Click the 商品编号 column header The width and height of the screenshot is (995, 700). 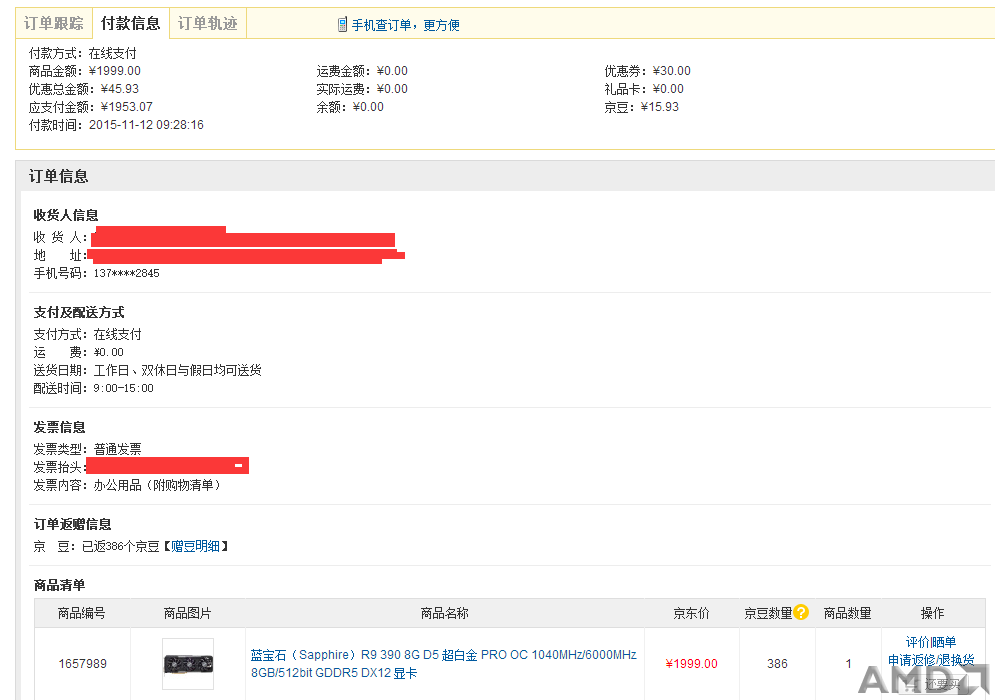[x=82, y=613]
